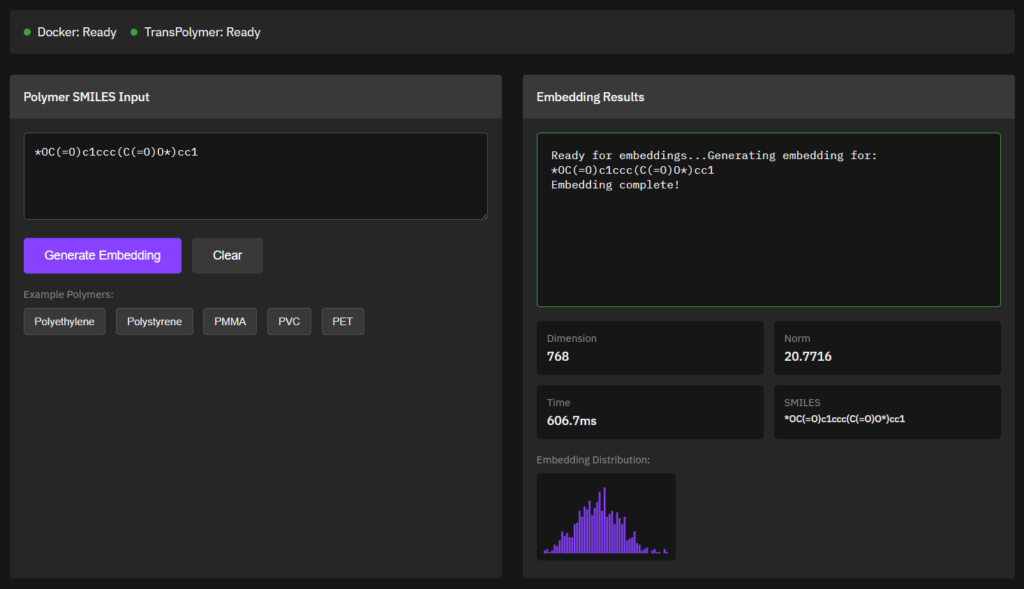Click the Time 606.7ms stat card
1024x589 pixels.
649,412
